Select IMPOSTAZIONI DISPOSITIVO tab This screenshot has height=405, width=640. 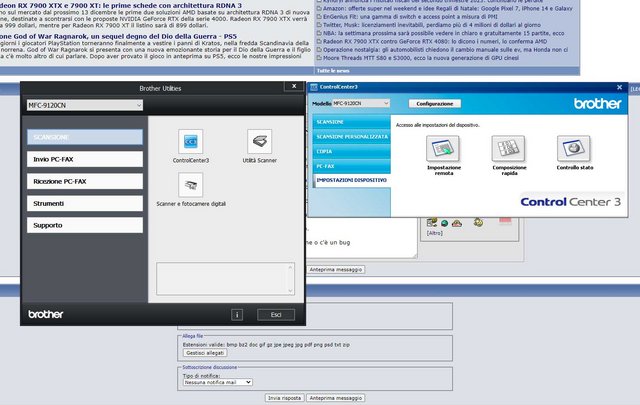(351, 180)
